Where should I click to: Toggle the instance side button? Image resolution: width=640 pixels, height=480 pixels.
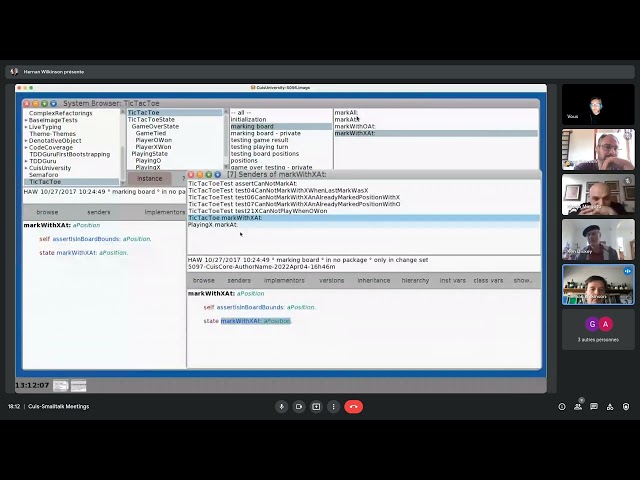coord(149,178)
